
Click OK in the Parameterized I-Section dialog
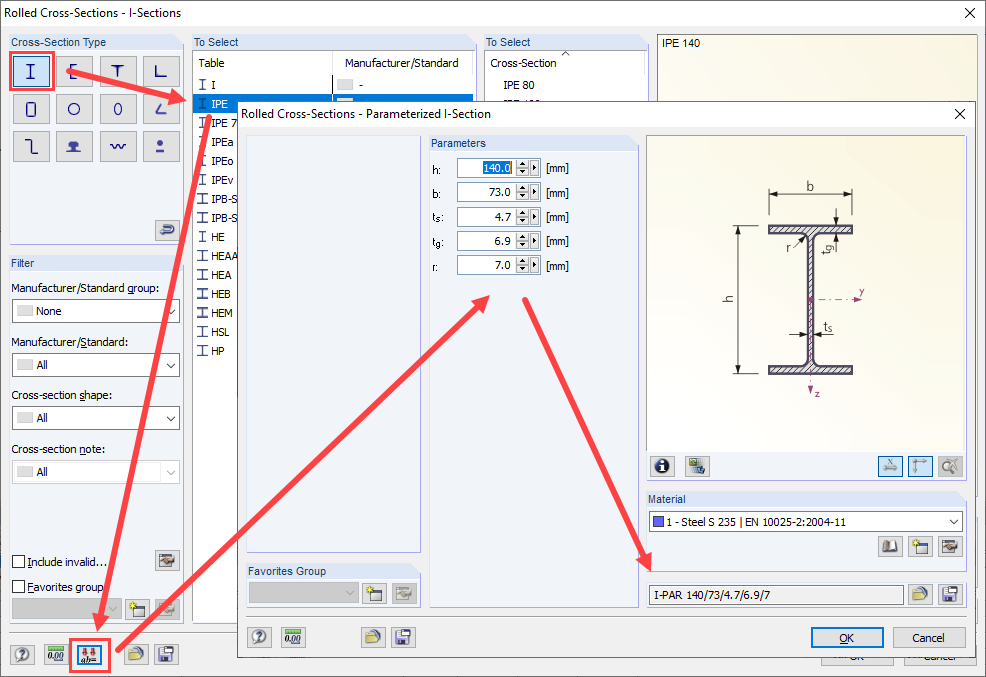coord(846,638)
